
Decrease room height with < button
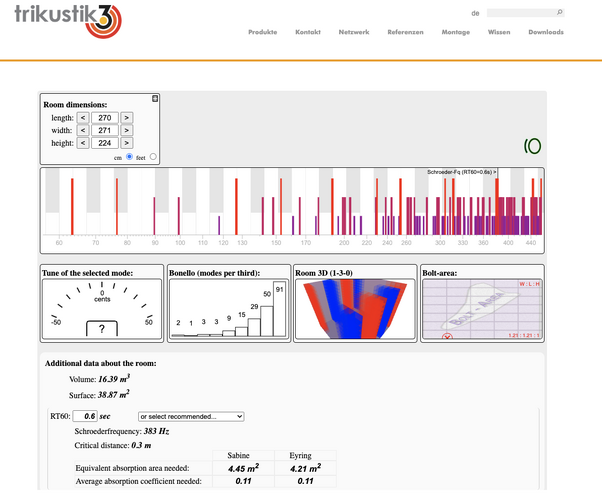point(83,143)
